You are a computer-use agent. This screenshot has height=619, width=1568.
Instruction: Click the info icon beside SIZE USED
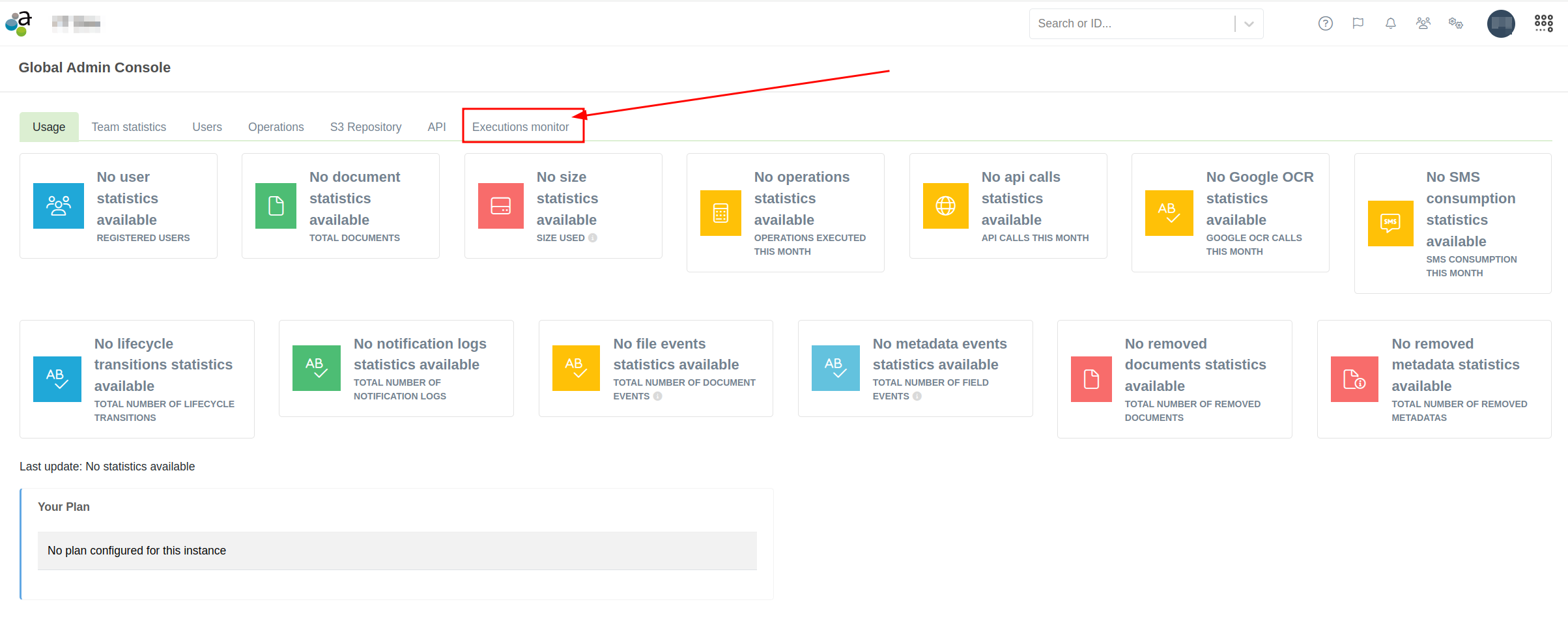click(x=593, y=238)
